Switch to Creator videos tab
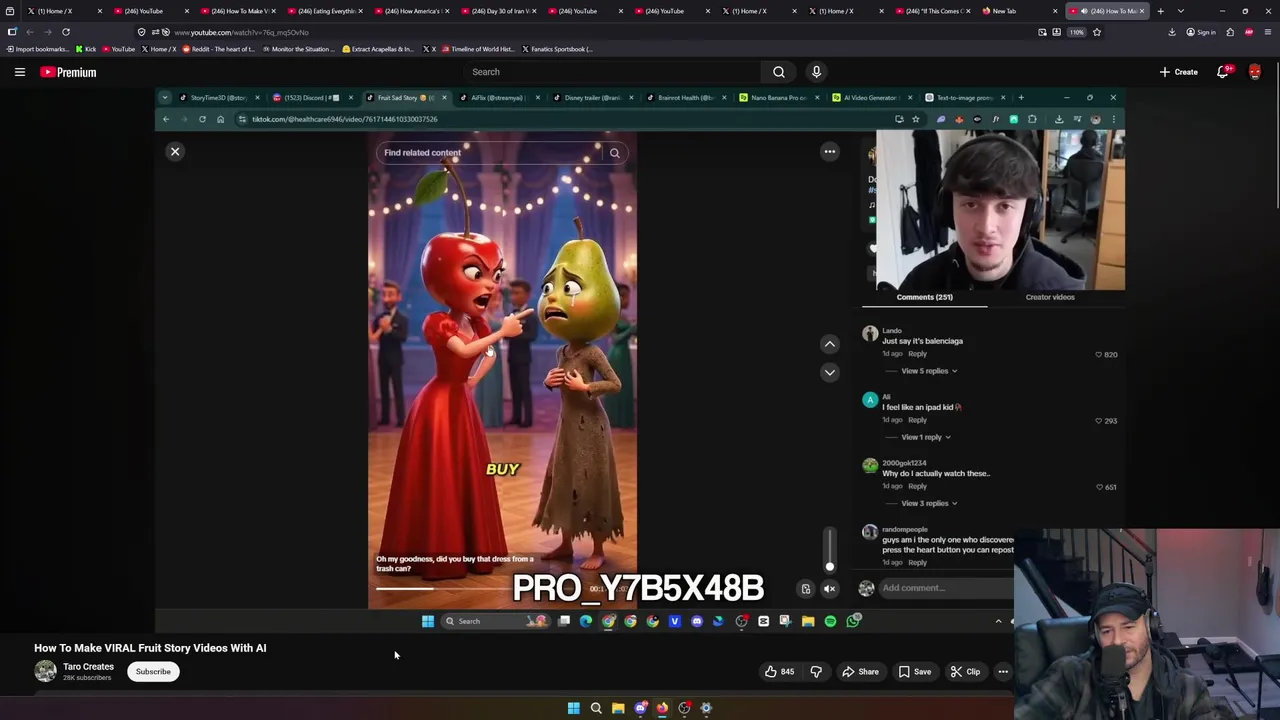 tap(1050, 297)
